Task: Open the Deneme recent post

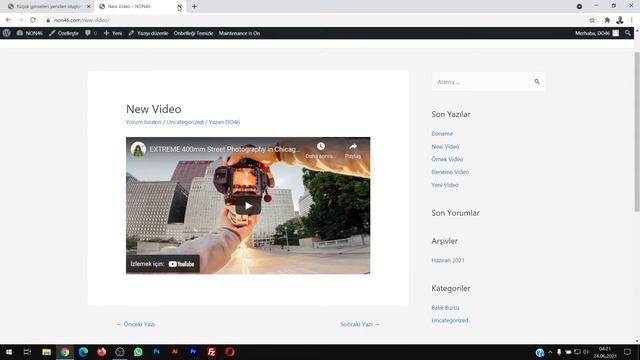Action: [442, 134]
